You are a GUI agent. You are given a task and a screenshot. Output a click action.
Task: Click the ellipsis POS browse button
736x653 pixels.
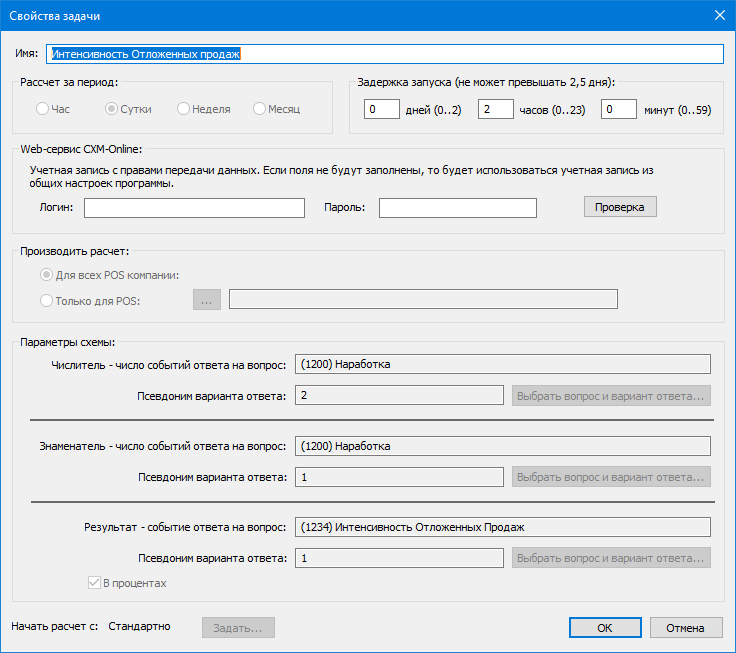coord(206,299)
